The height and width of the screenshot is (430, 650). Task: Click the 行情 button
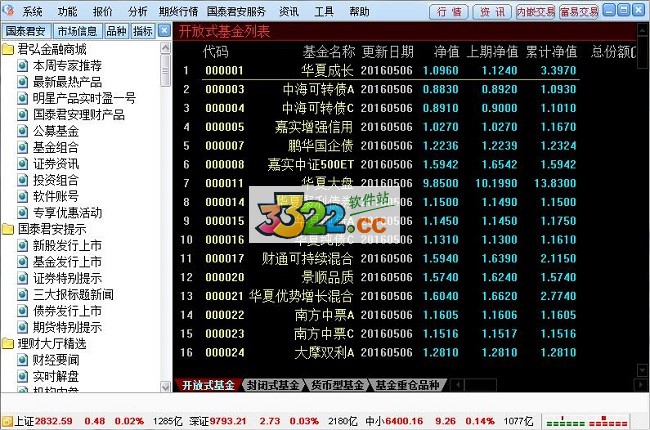point(449,12)
